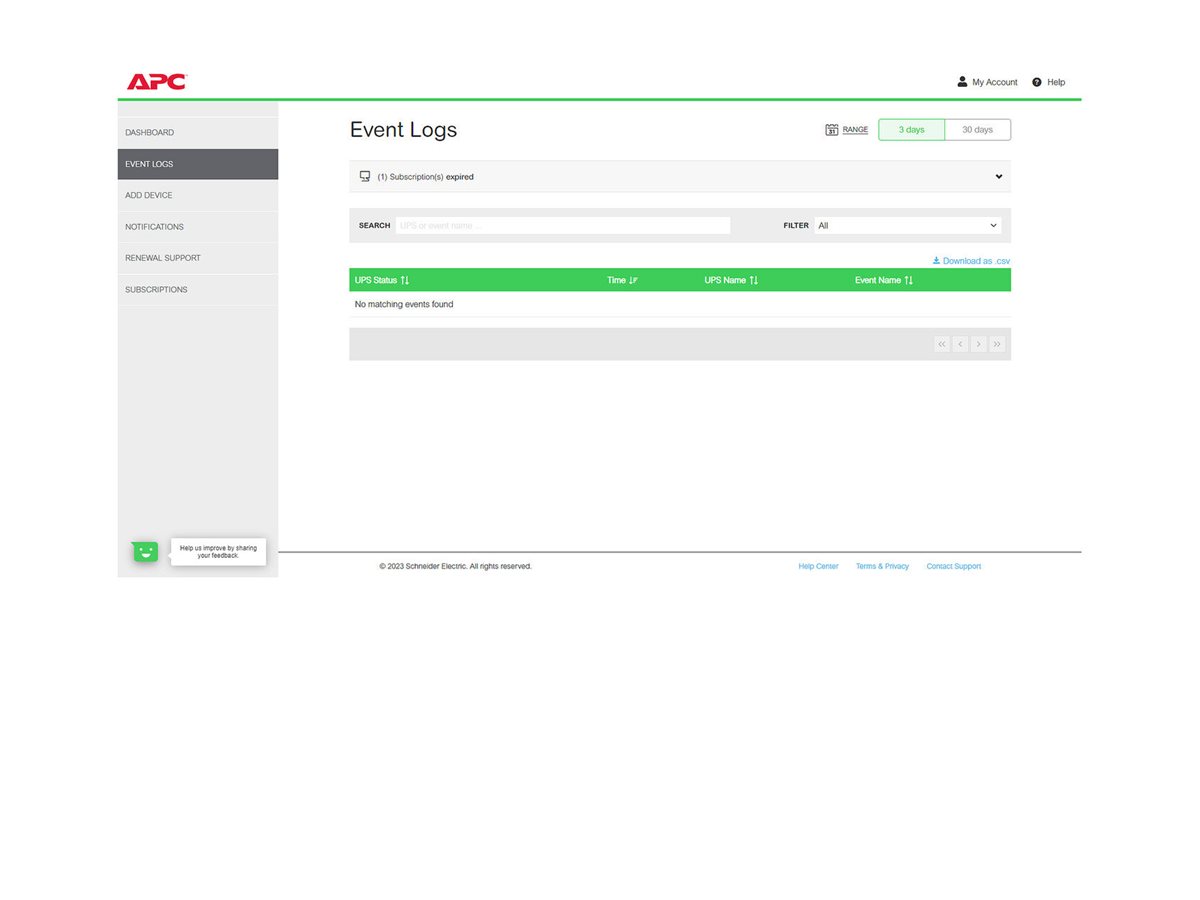The width and height of the screenshot is (1200, 900).
Task: Click inside the UPS search field
Action: pos(562,225)
